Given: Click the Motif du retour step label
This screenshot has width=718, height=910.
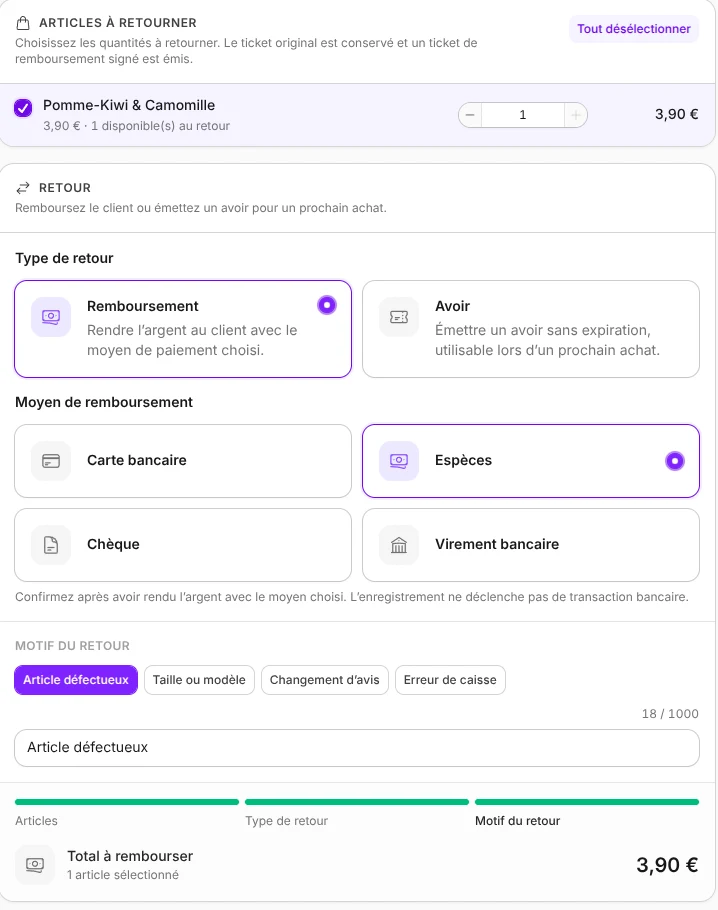Looking at the screenshot, I should [x=517, y=821].
